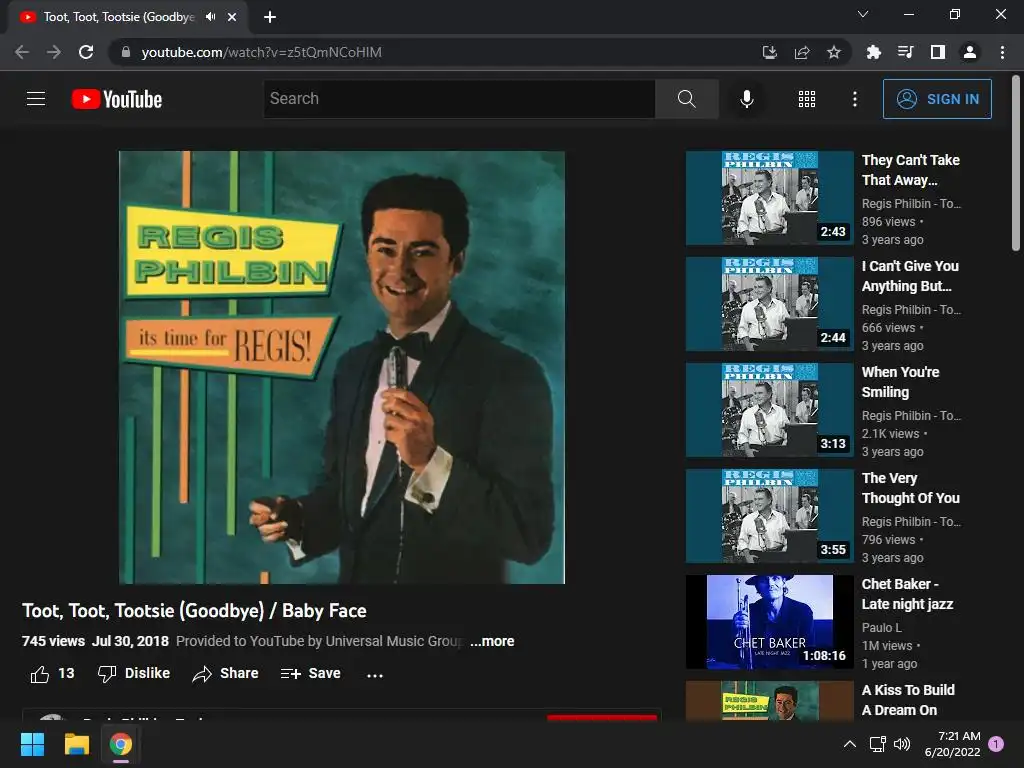
Task: Click the search magnifier button
Action: pyautogui.click(x=686, y=99)
